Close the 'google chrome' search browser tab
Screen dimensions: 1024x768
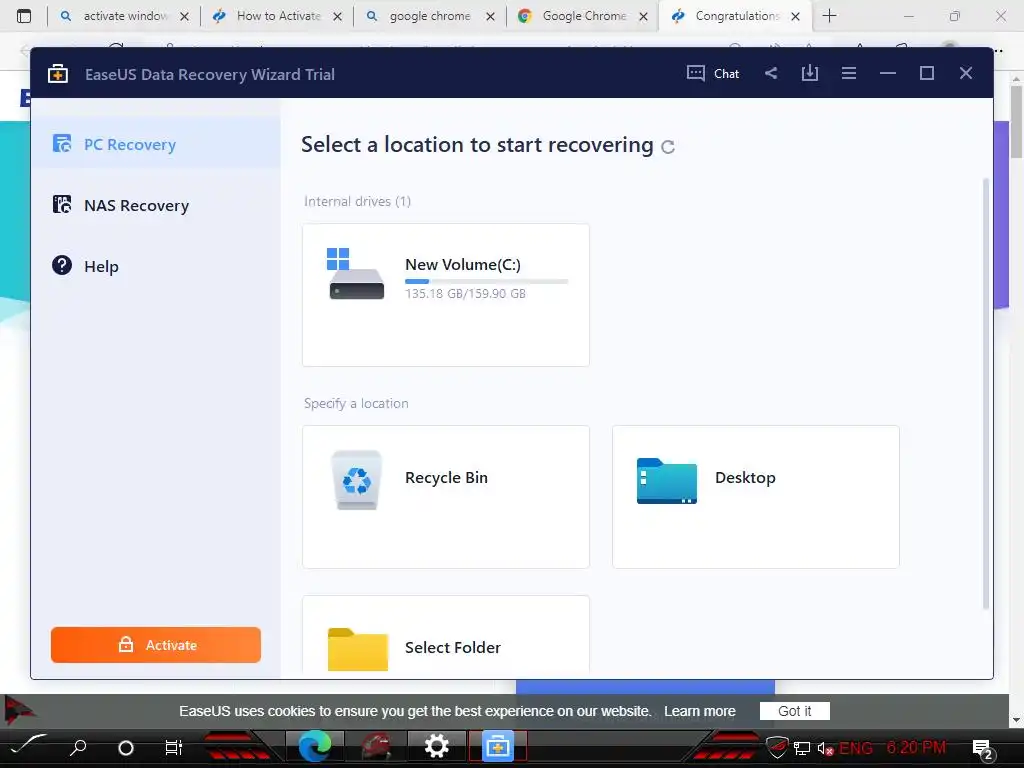click(490, 16)
